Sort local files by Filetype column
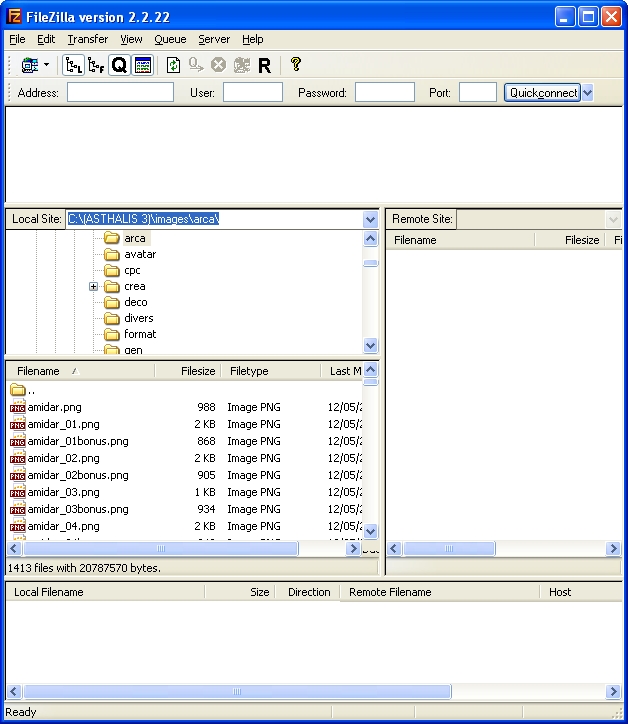The image size is (628, 724). point(271,371)
